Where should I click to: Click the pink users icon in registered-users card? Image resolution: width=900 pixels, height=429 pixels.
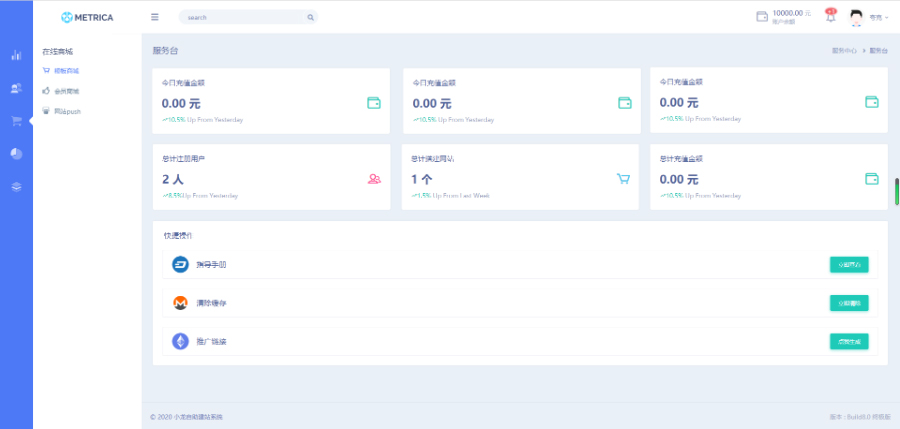point(374,179)
